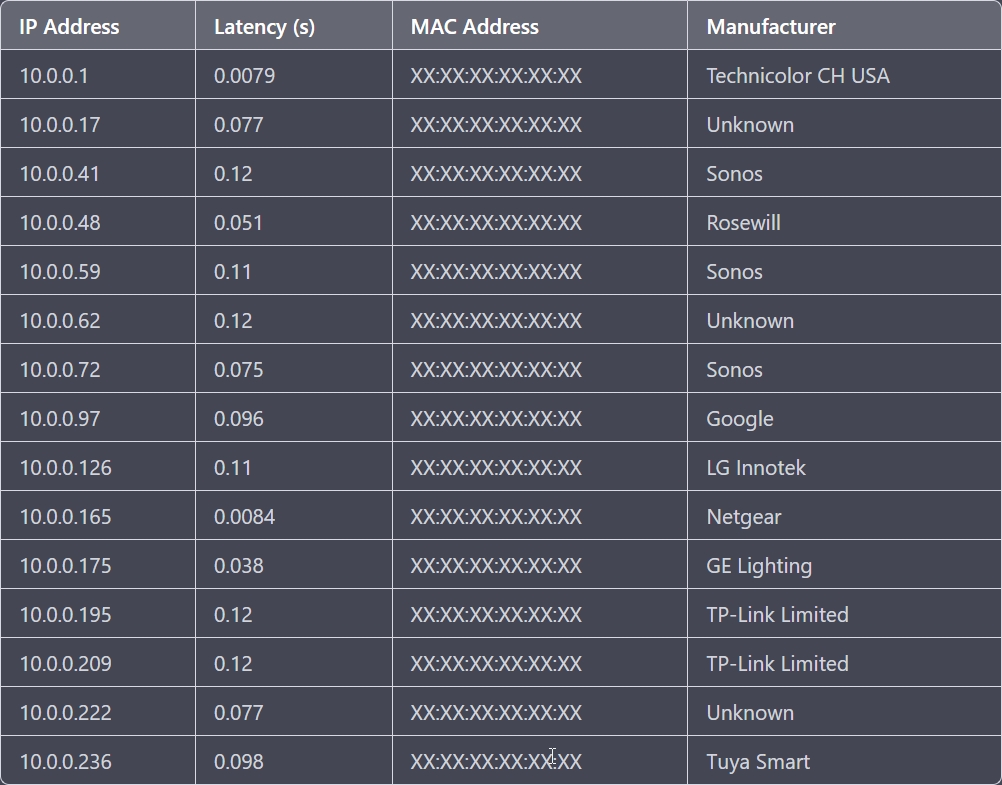Click the Latency (s) column header
The image size is (1002, 785).
pos(264,27)
